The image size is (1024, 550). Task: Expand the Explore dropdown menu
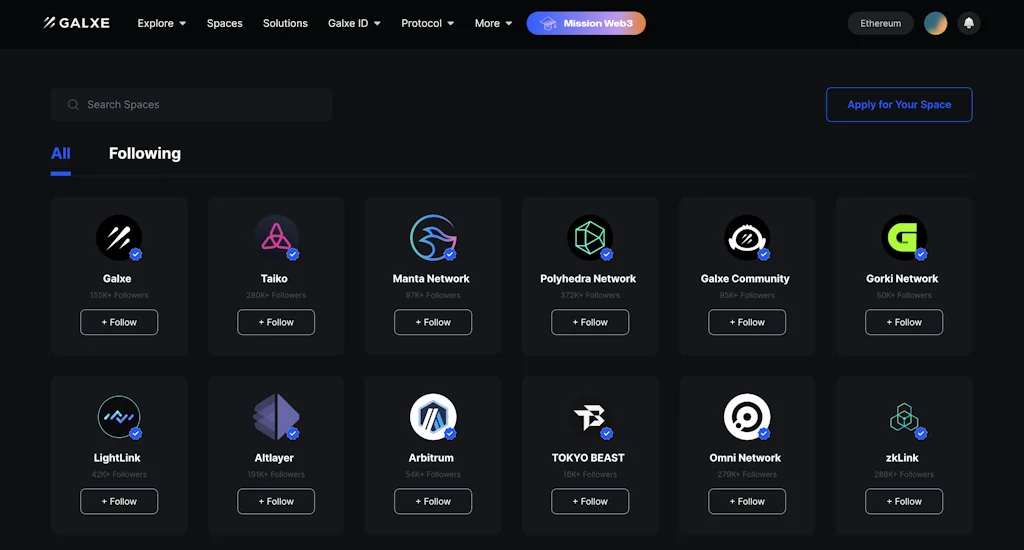click(x=162, y=23)
